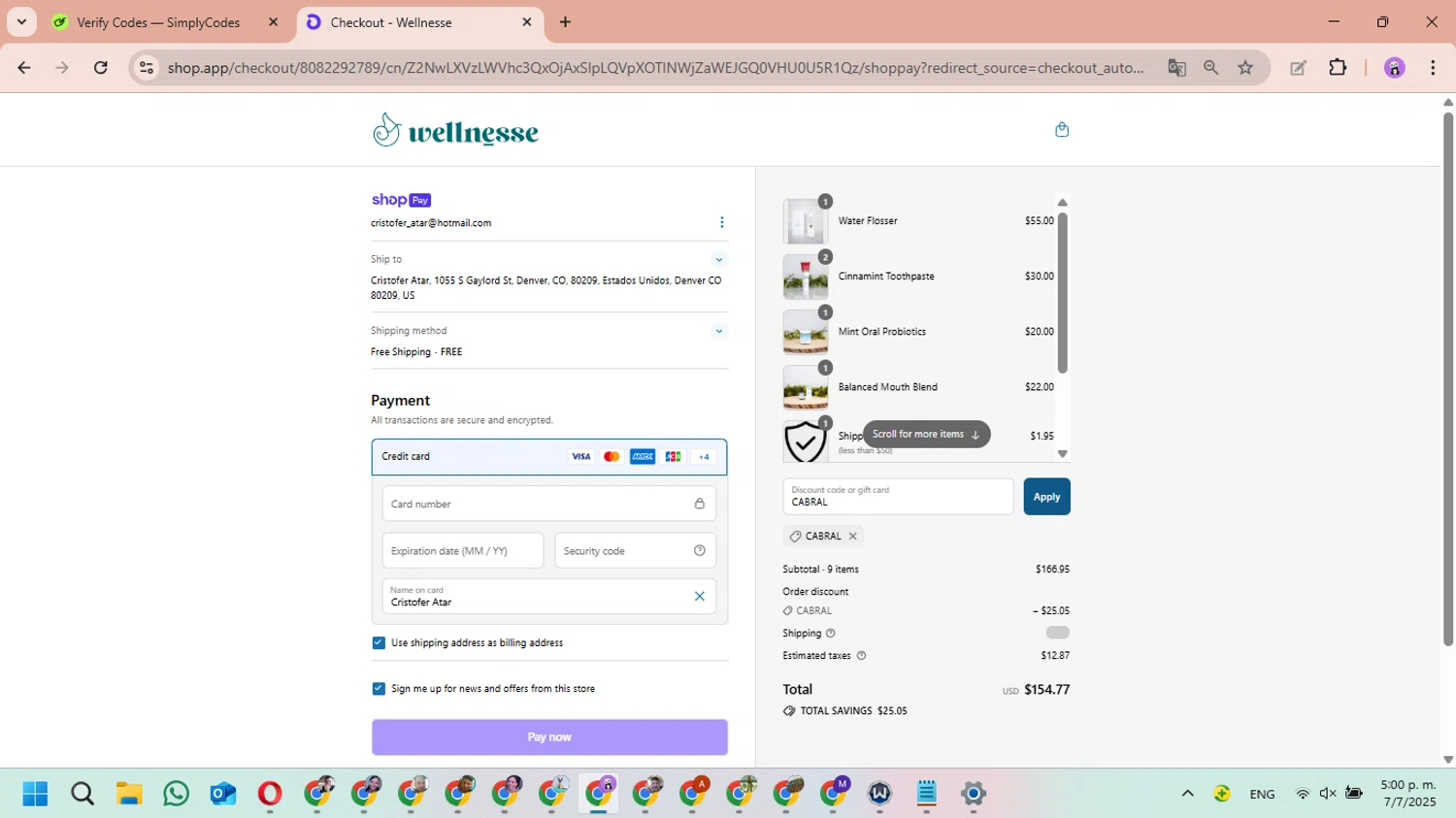
Task: Click the Apply discount button
Action: point(1046,497)
